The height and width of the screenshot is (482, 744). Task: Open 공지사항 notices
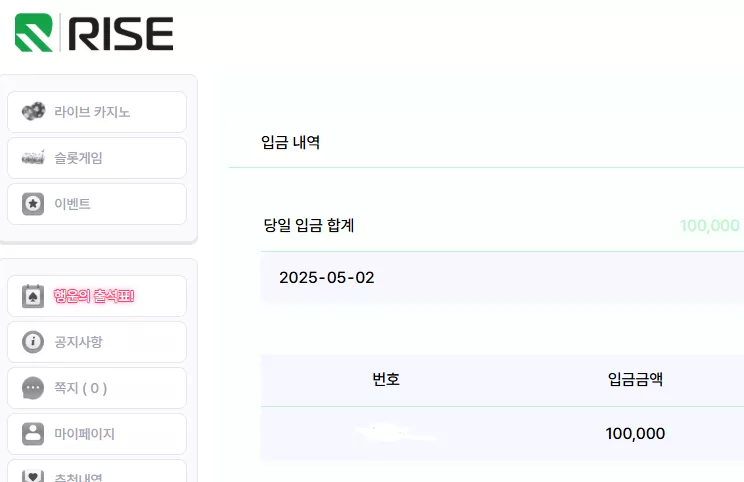click(x=97, y=342)
